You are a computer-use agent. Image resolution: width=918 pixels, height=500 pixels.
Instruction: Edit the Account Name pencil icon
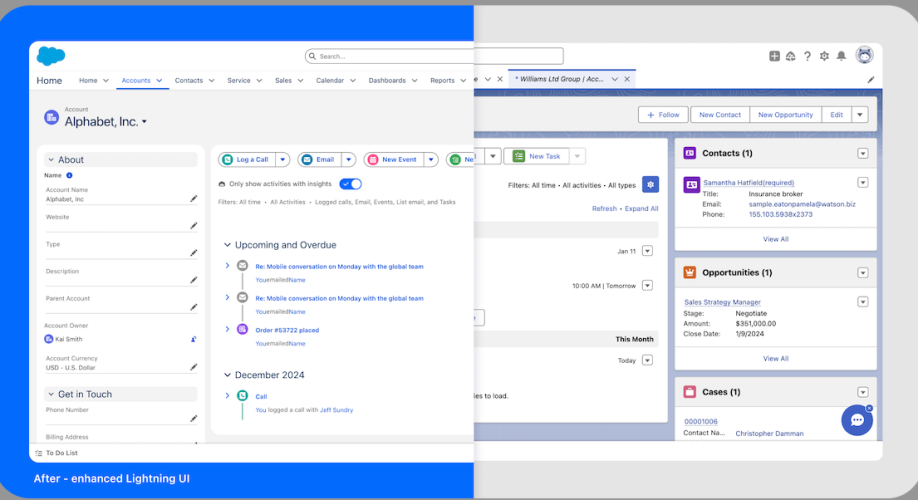(194, 198)
